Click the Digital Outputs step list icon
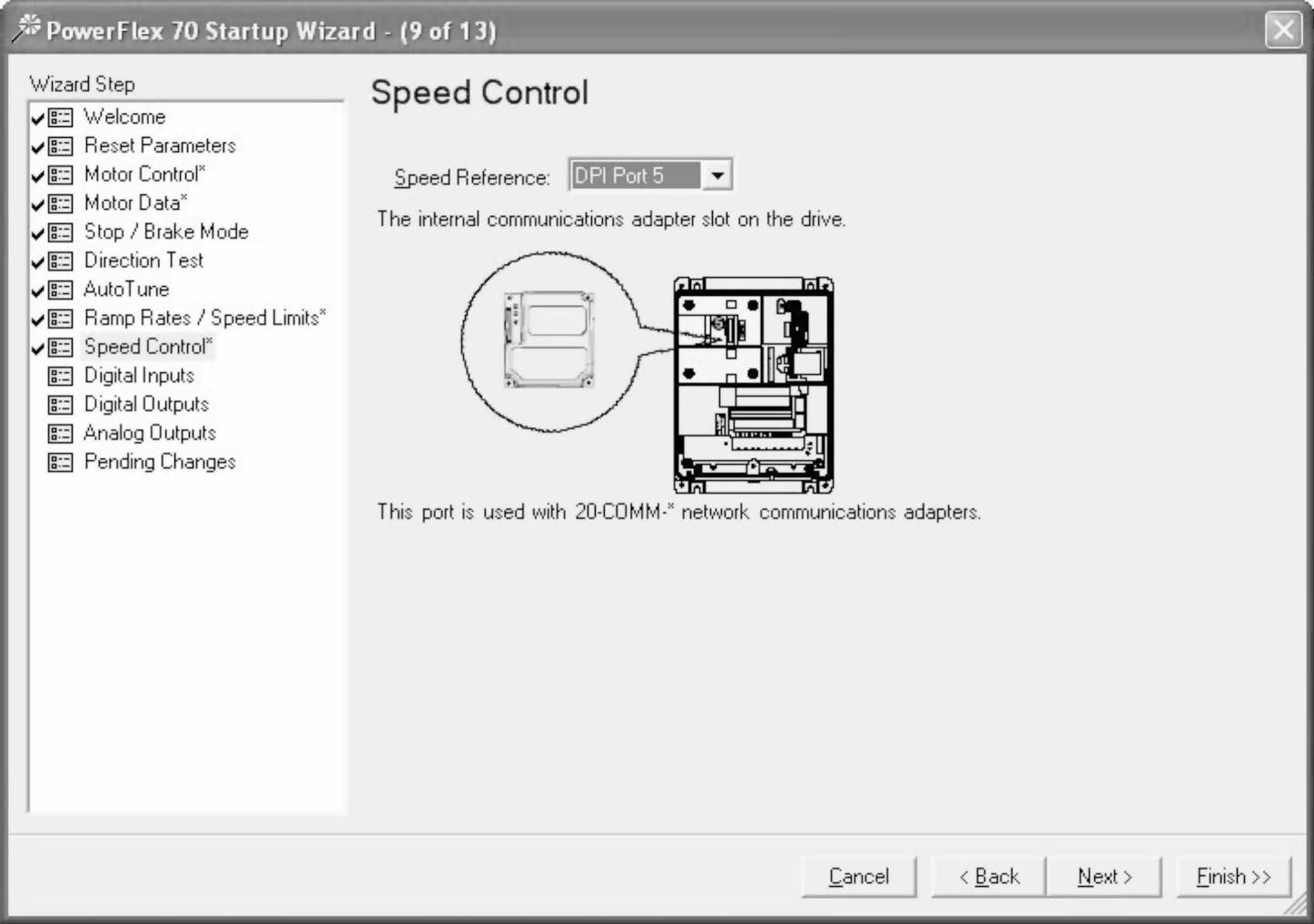1314x924 pixels. pyautogui.click(x=61, y=406)
